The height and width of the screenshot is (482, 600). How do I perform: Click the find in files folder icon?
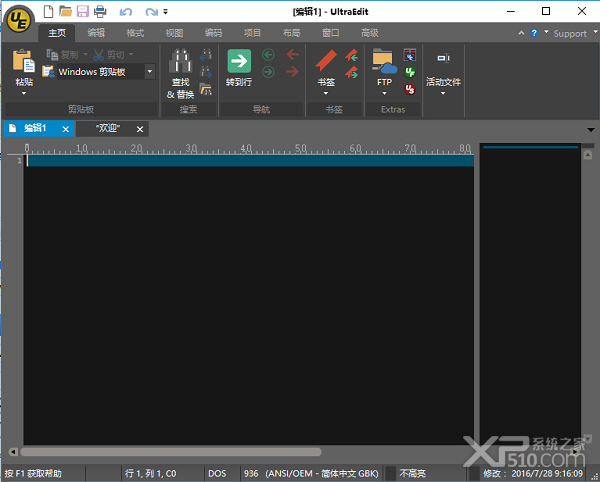click(206, 89)
